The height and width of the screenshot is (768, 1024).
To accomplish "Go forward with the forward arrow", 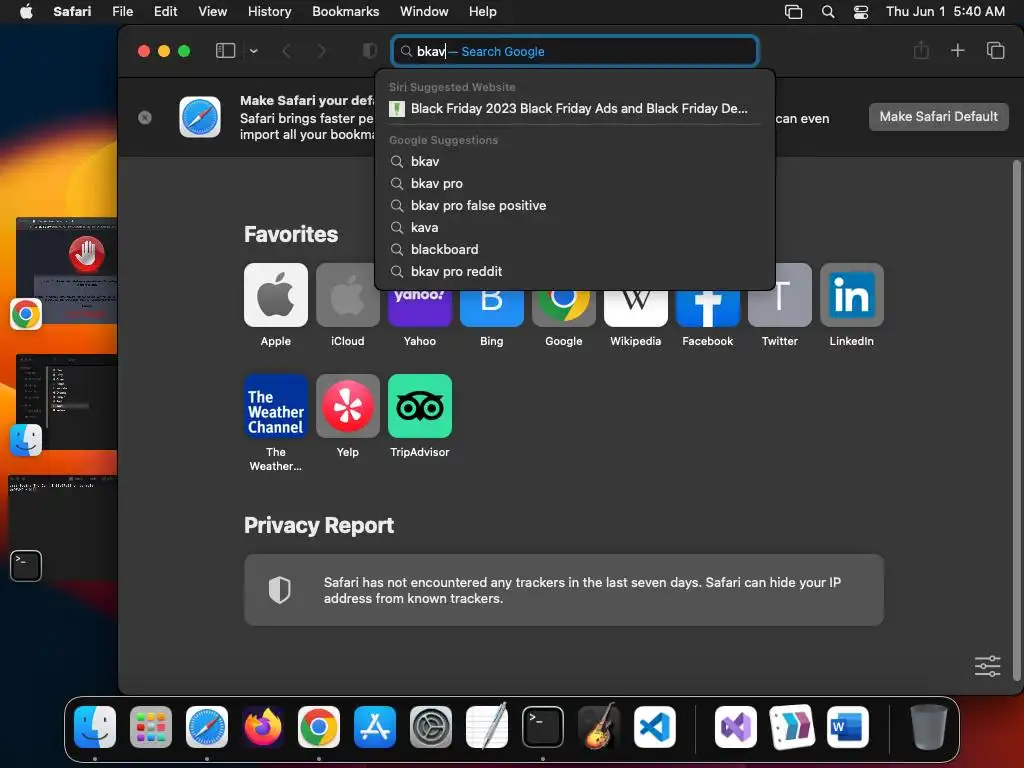I will (x=321, y=51).
